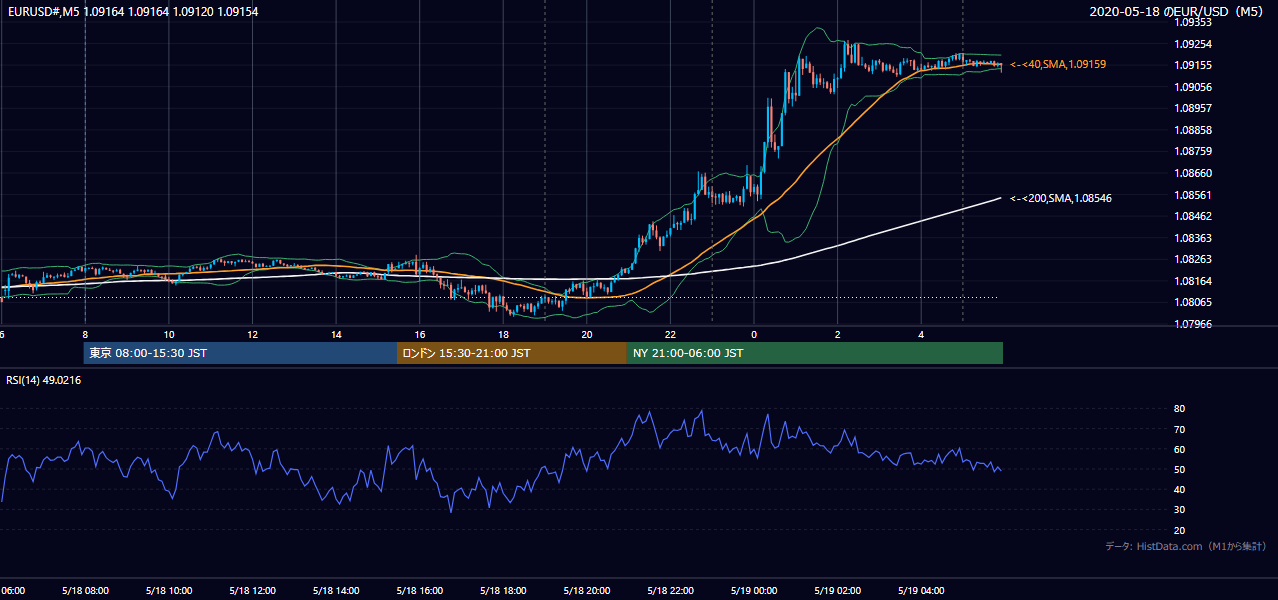Click hour label 8 under price chart
Viewport: 1278px width, 600px height.
85,334
